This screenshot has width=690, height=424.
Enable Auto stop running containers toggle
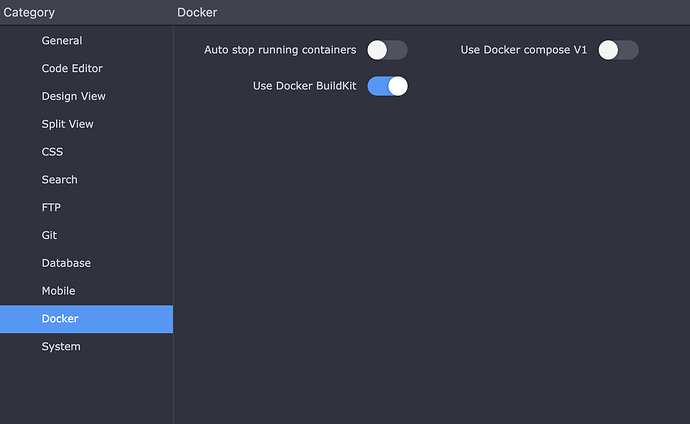(387, 50)
